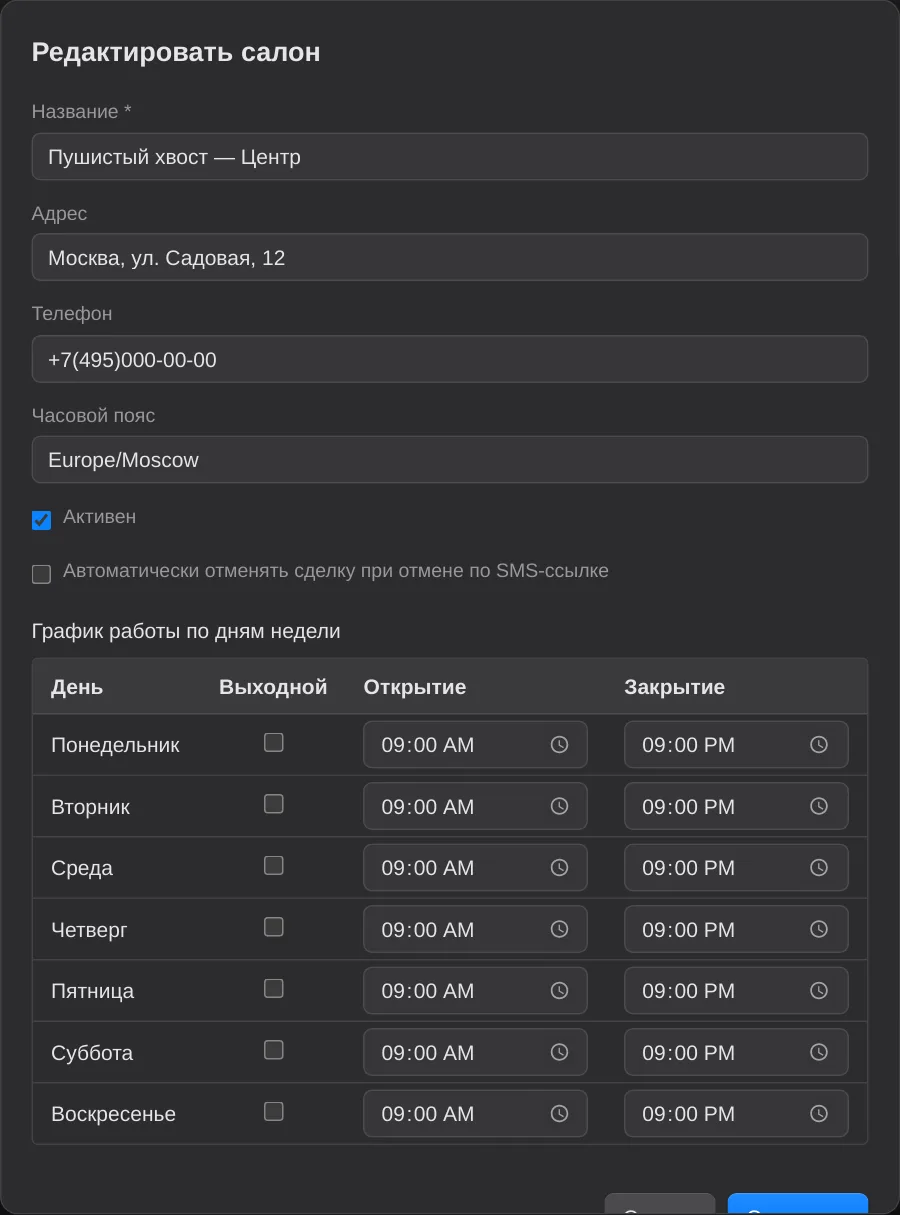This screenshot has width=900, height=1215.
Task: Open the clock picker for Четверг opening
Action: 559,929
